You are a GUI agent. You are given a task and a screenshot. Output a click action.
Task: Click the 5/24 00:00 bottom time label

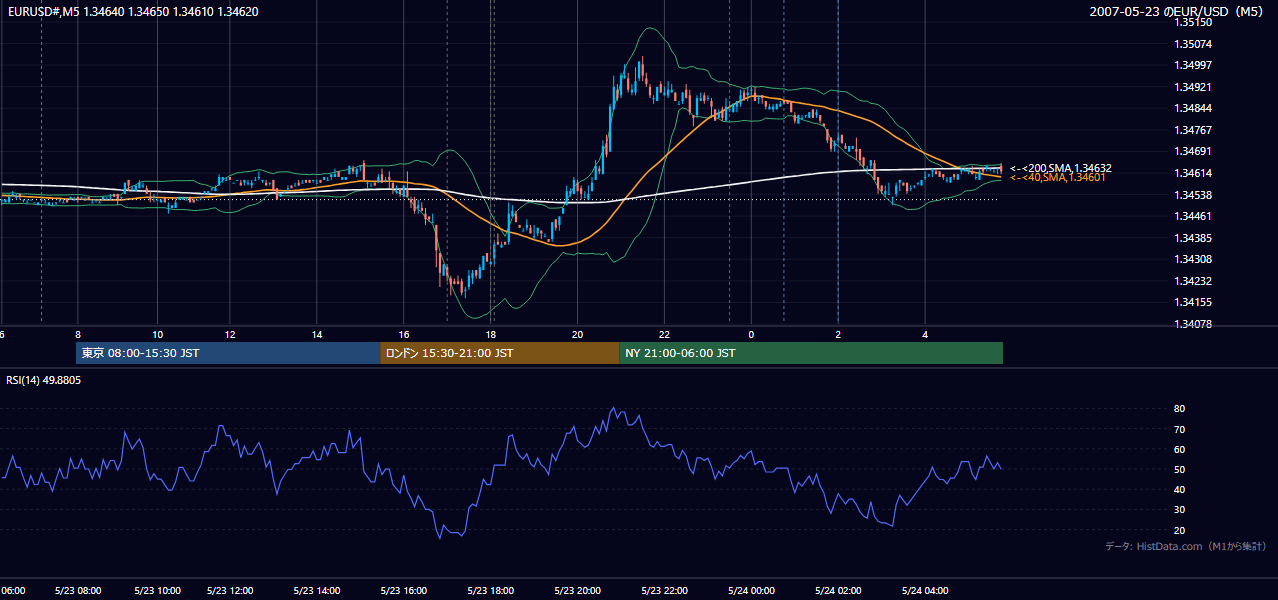750,591
